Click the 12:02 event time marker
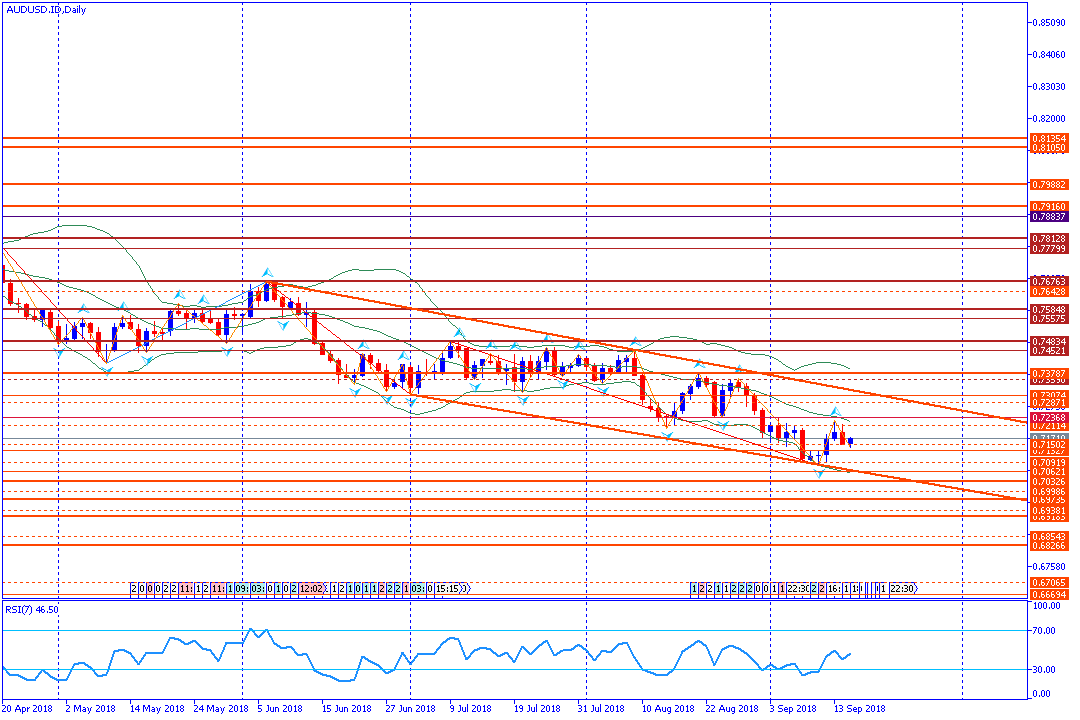Image resolution: width=1080 pixels, height=720 pixels. pos(311,588)
